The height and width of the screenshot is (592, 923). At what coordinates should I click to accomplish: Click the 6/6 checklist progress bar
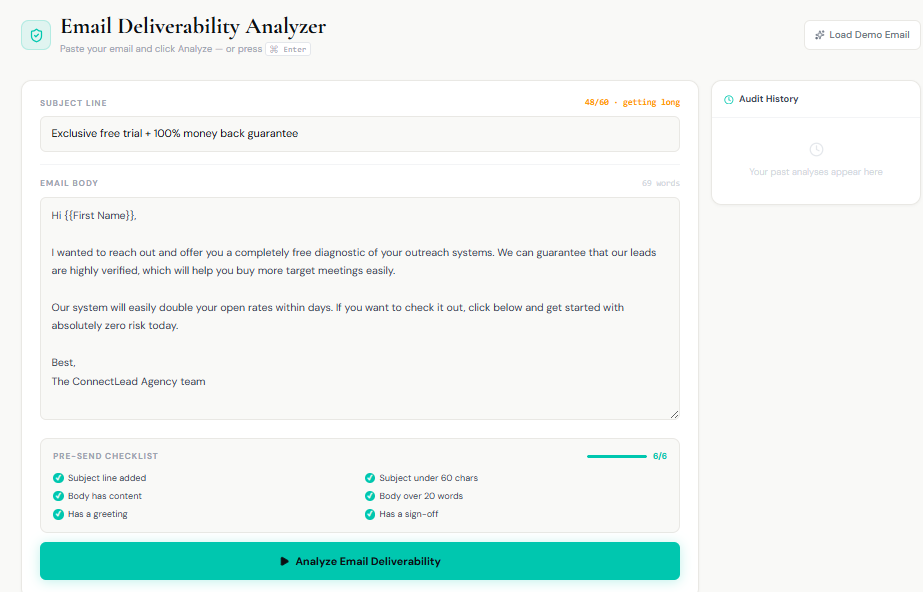pyautogui.click(x=616, y=456)
